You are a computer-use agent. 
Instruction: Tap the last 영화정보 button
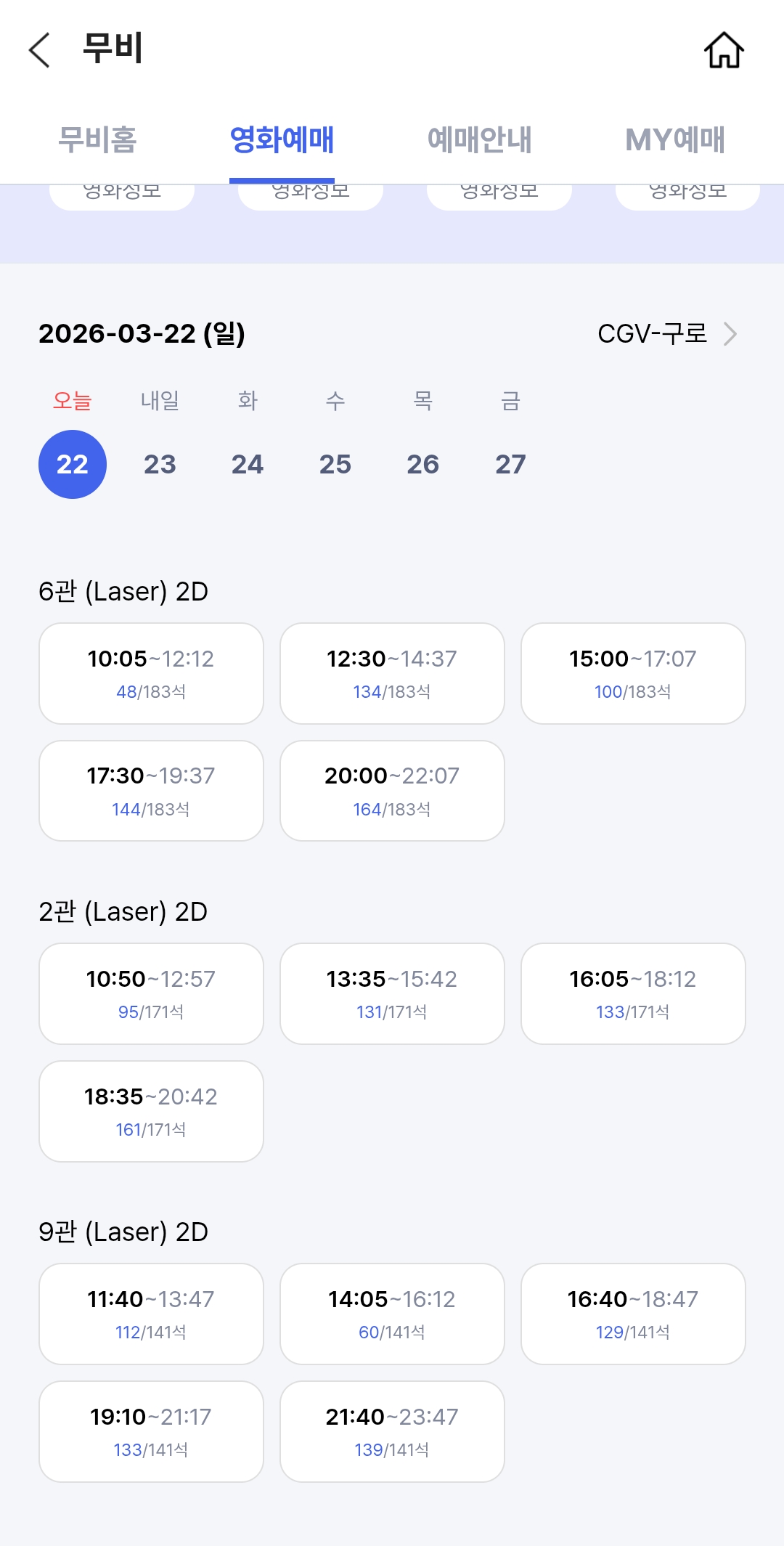pos(687,196)
